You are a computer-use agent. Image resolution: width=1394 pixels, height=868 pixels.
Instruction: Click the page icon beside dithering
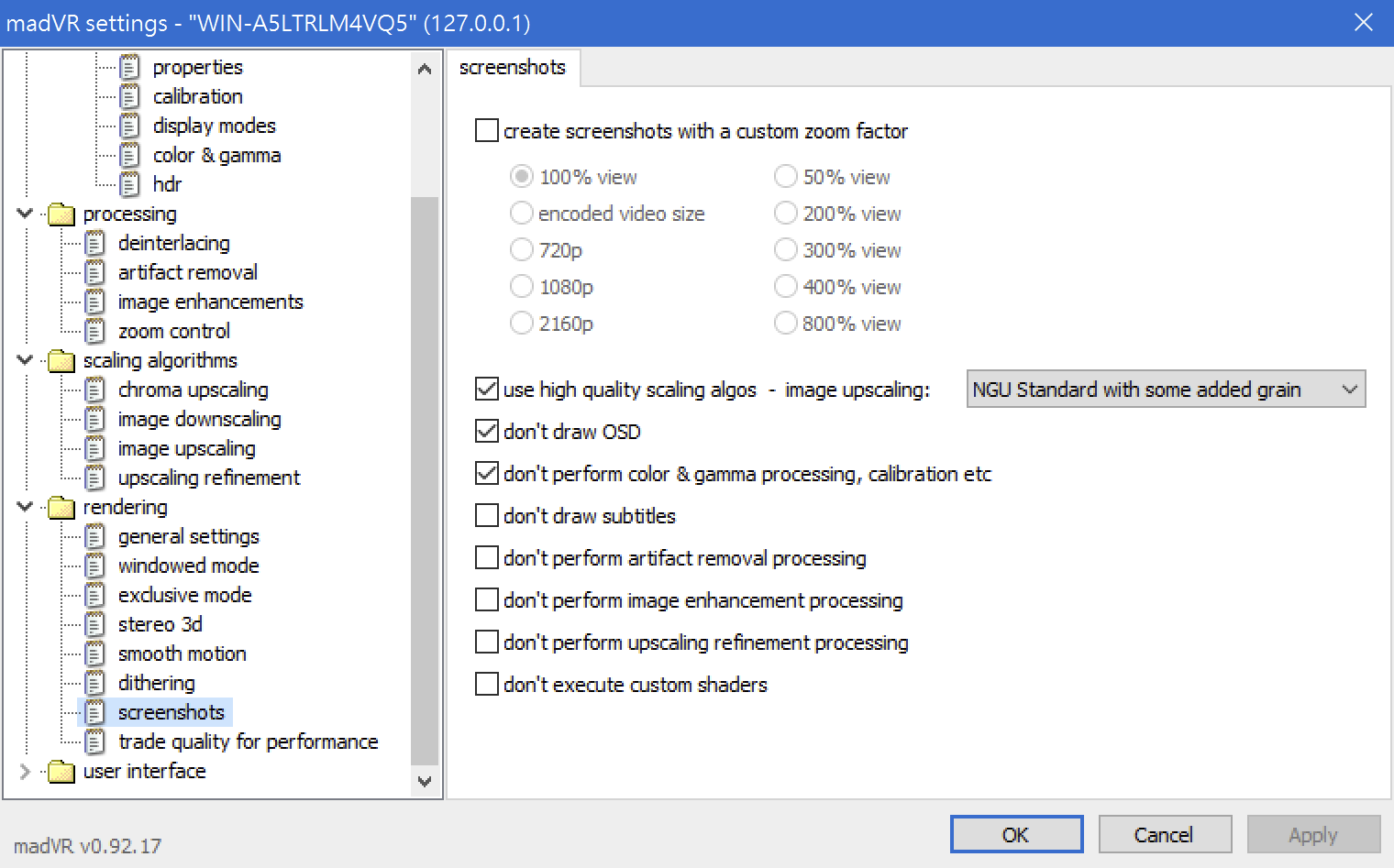95,683
